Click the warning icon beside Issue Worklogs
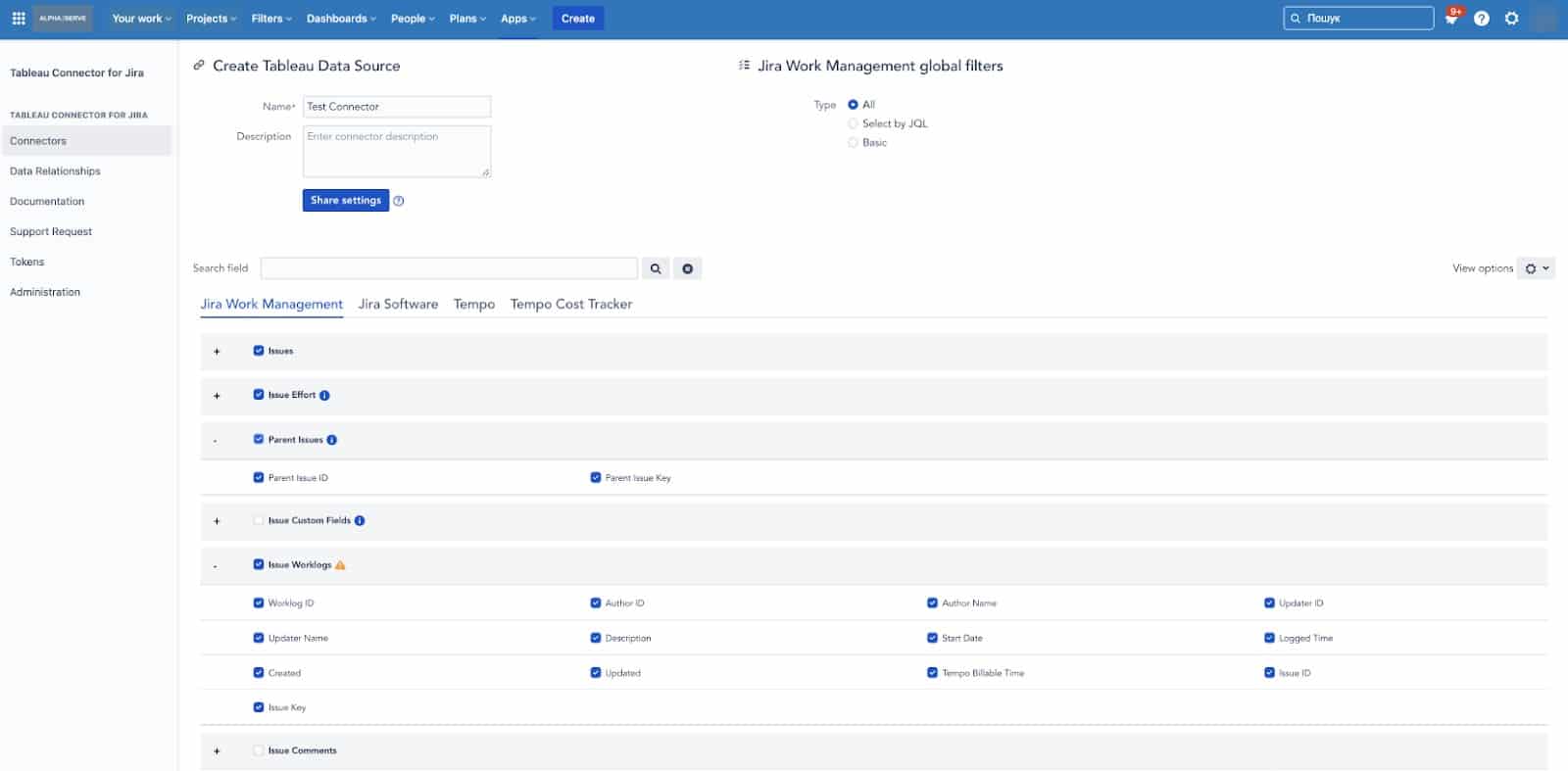The width and height of the screenshot is (1568, 771). [x=340, y=565]
